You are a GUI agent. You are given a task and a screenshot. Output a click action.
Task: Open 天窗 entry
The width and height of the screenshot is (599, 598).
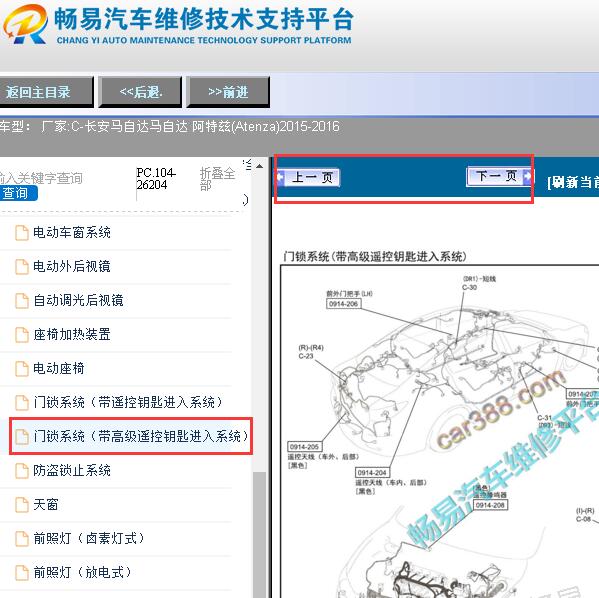click(46, 505)
